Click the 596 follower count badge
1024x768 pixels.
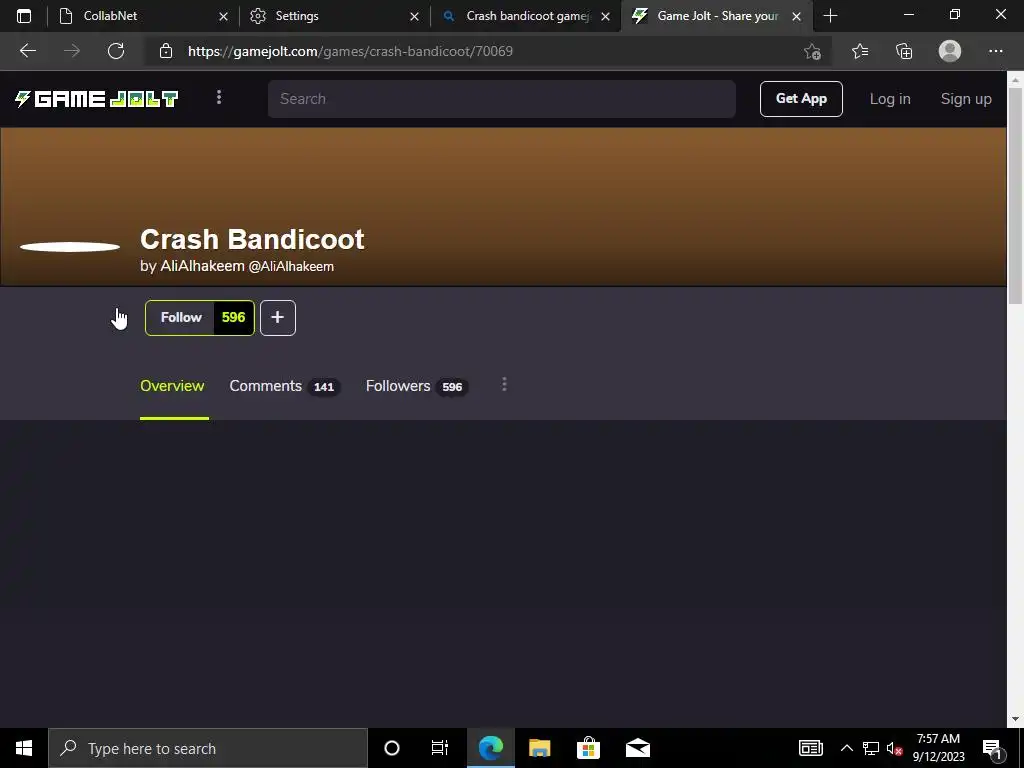tap(233, 317)
